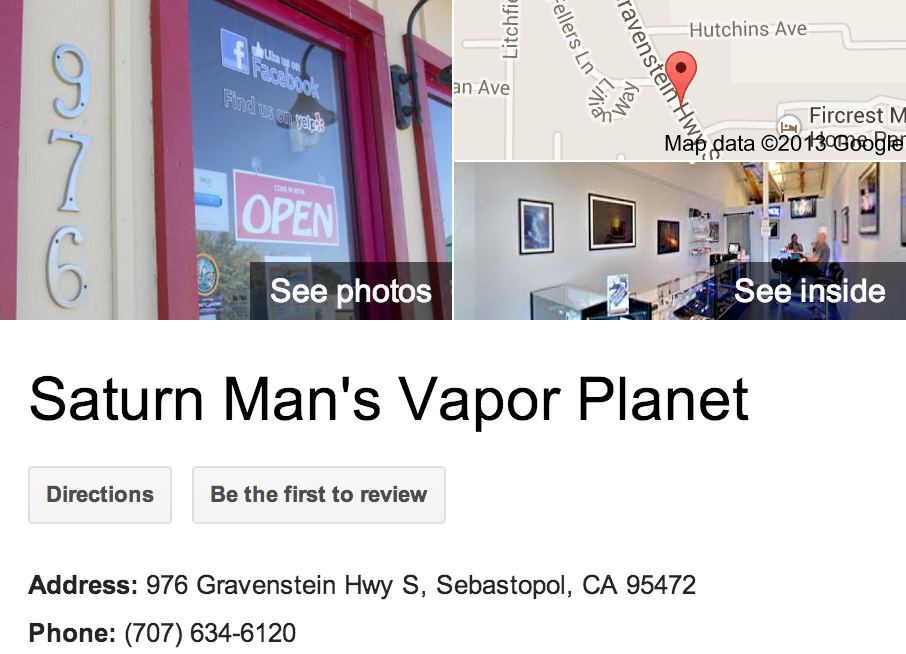Click the red map location pin
The image size is (906, 654).
(681, 76)
